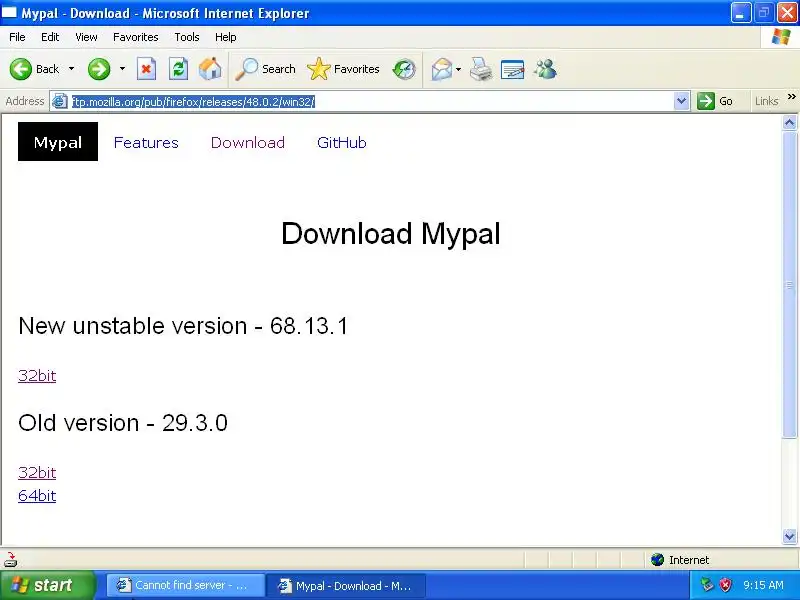Open the Windows start button
The height and width of the screenshot is (600, 800).
47,585
